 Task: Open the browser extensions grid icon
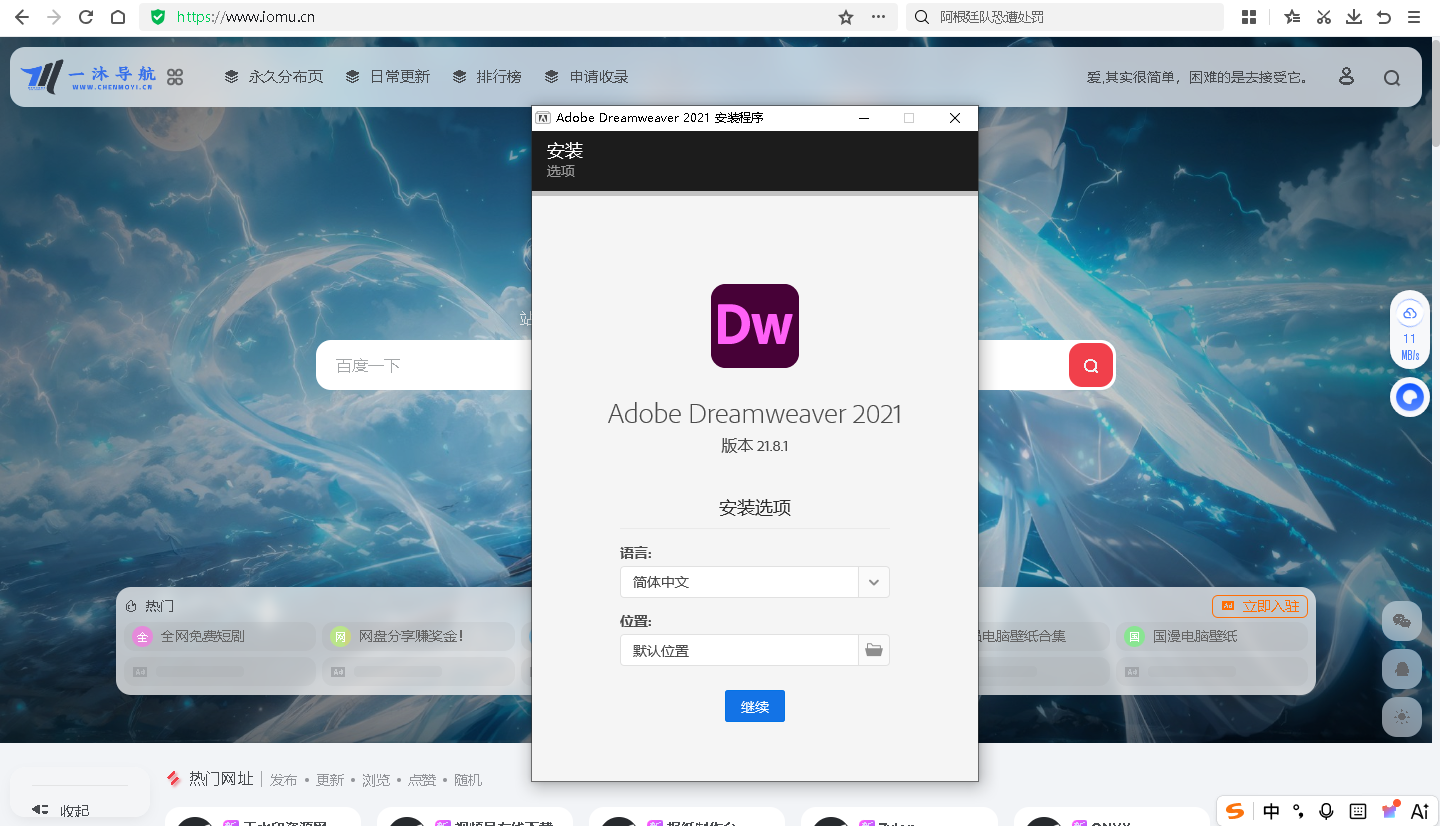tap(1249, 17)
